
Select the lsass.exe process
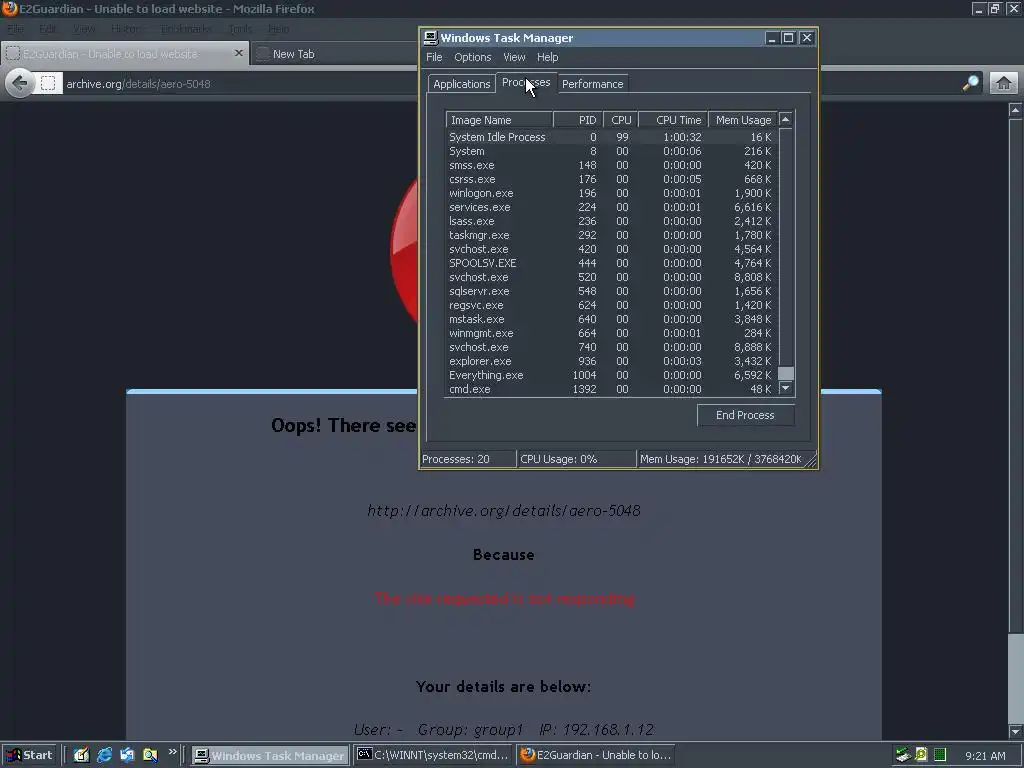(x=611, y=221)
